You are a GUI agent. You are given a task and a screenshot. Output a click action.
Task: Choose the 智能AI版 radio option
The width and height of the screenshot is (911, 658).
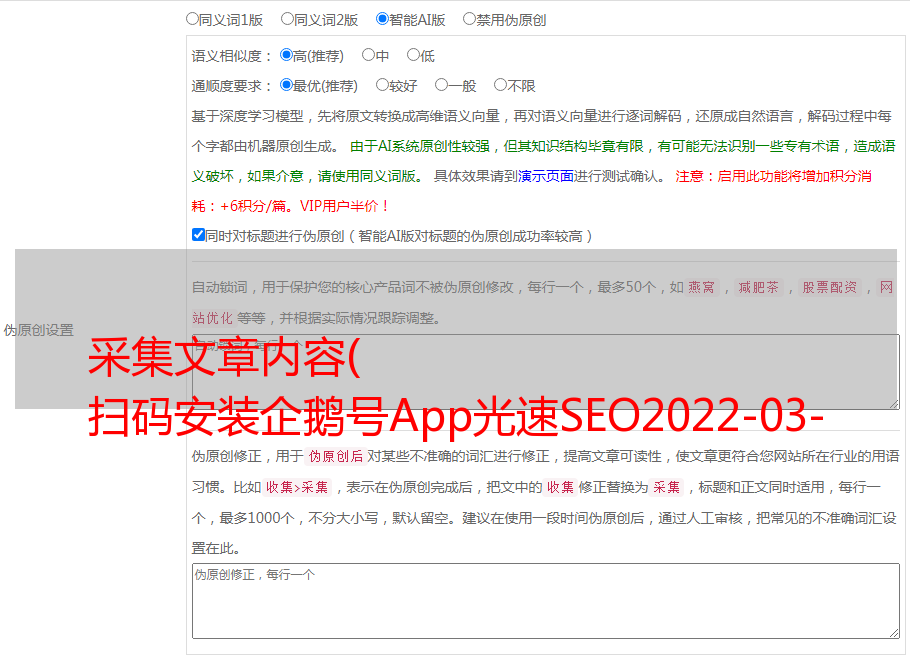382,19
